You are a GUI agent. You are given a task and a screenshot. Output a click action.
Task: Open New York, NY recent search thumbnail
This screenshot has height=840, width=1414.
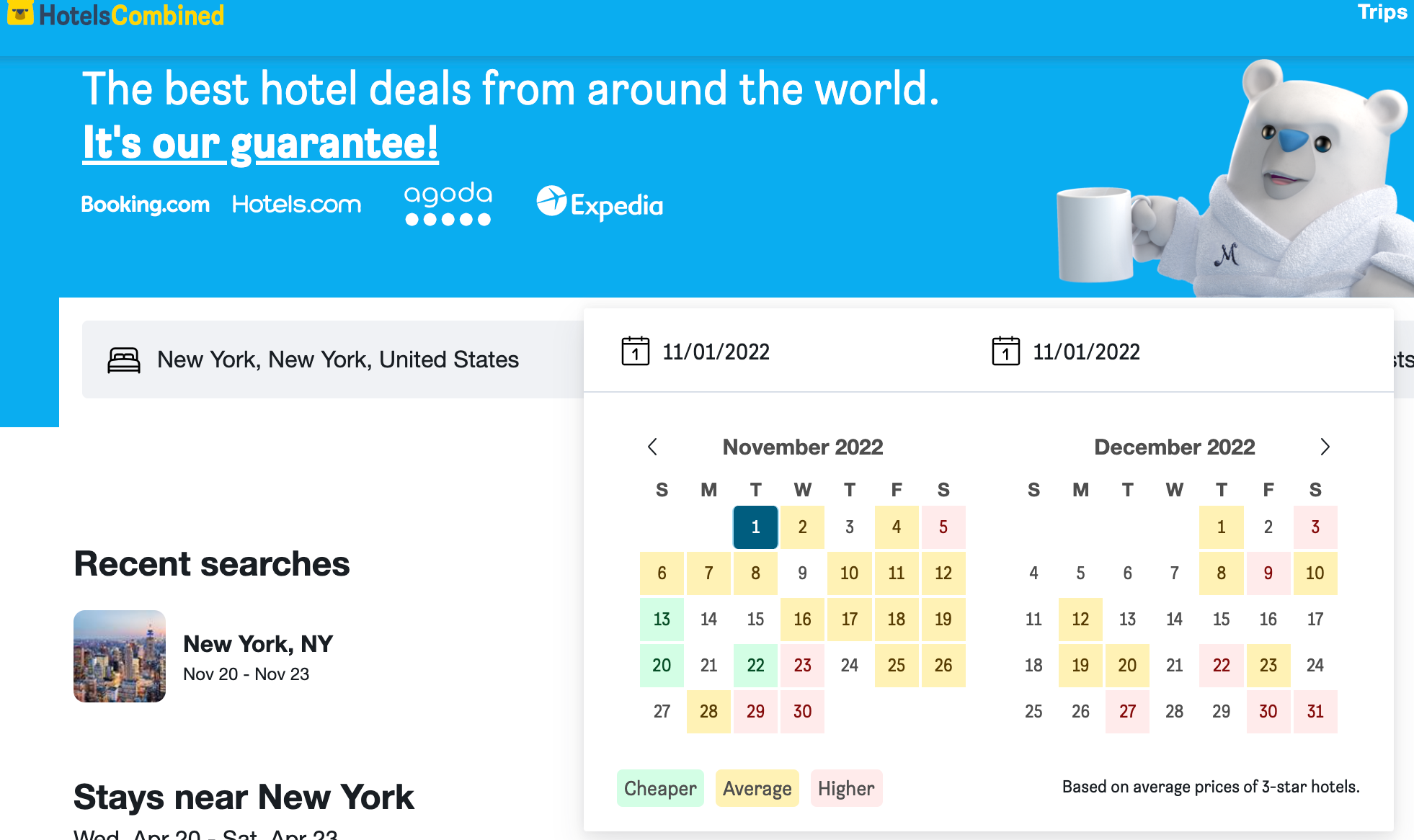(x=120, y=656)
